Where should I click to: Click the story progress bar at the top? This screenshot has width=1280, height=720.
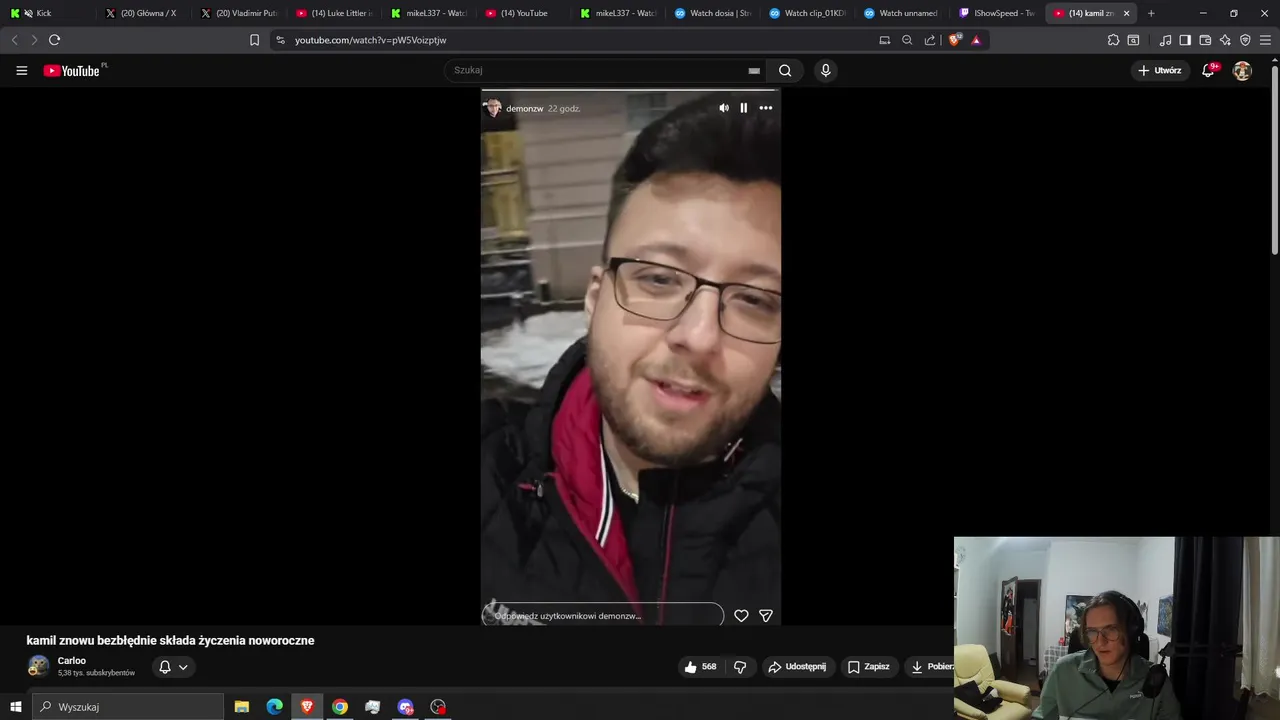[631, 92]
